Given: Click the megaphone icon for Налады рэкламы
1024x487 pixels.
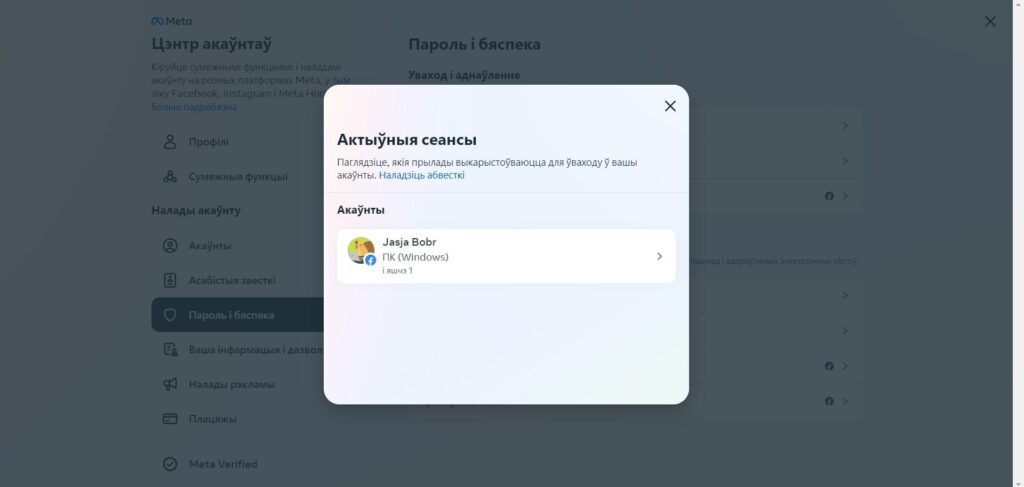Looking at the screenshot, I should pyautogui.click(x=170, y=384).
